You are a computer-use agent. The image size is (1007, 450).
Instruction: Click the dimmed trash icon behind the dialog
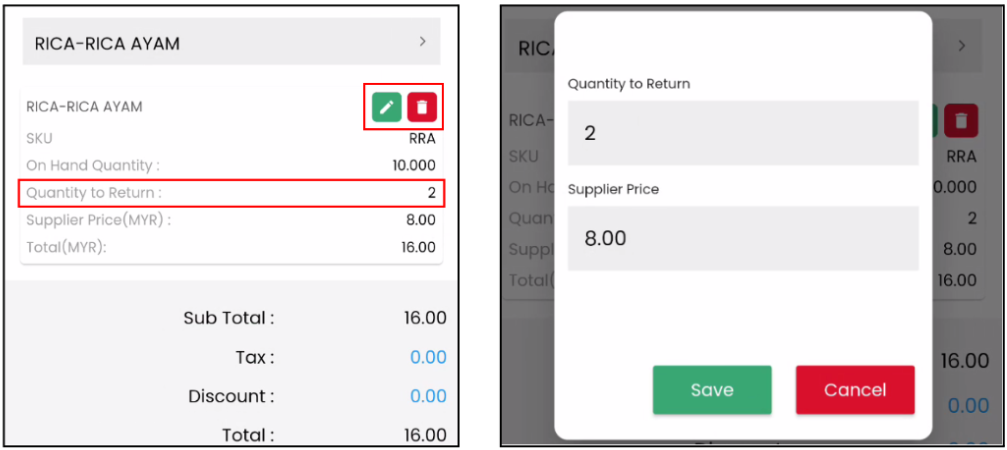[x=960, y=121]
